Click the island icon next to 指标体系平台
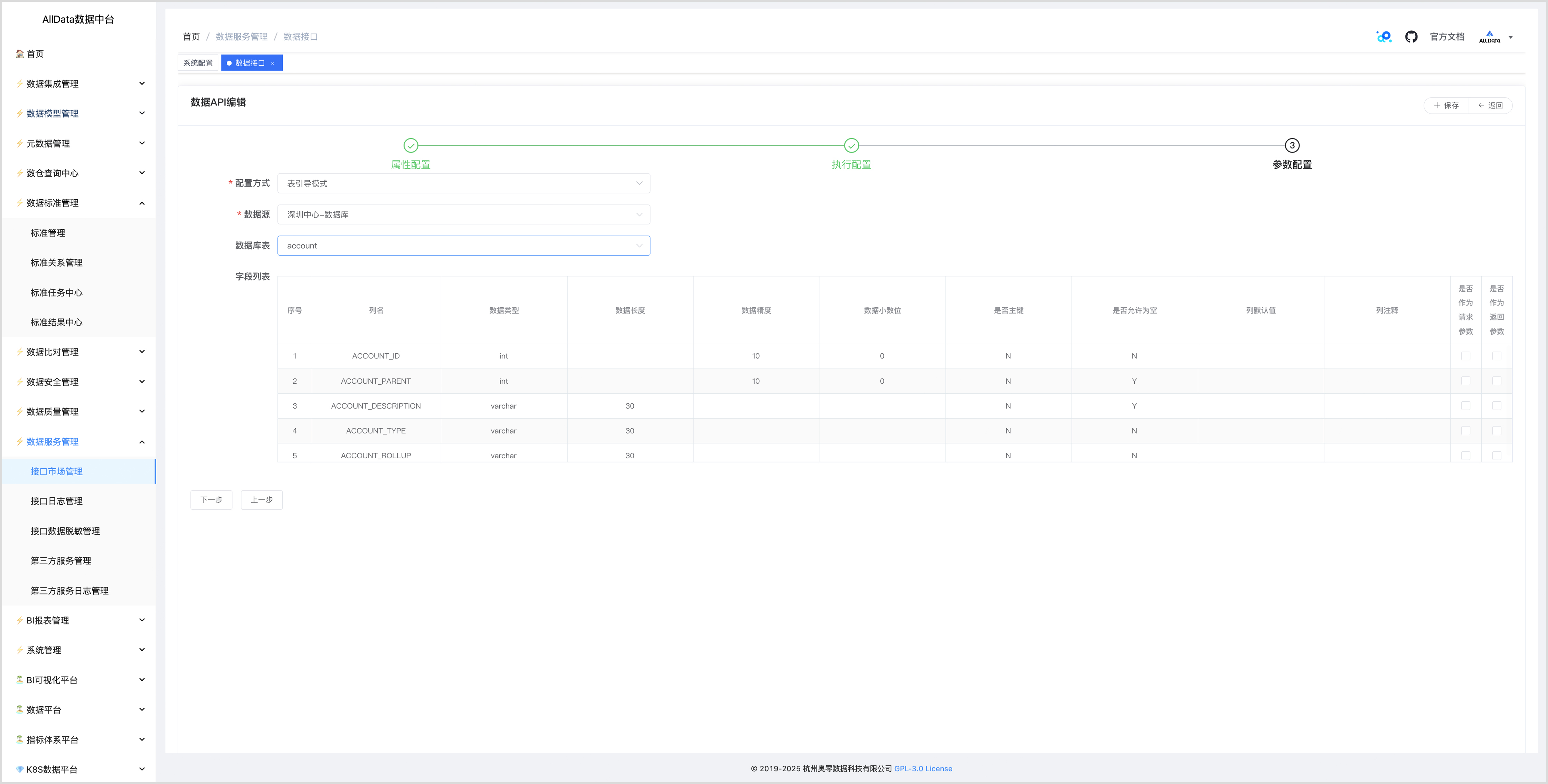 pyautogui.click(x=20, y=739)
